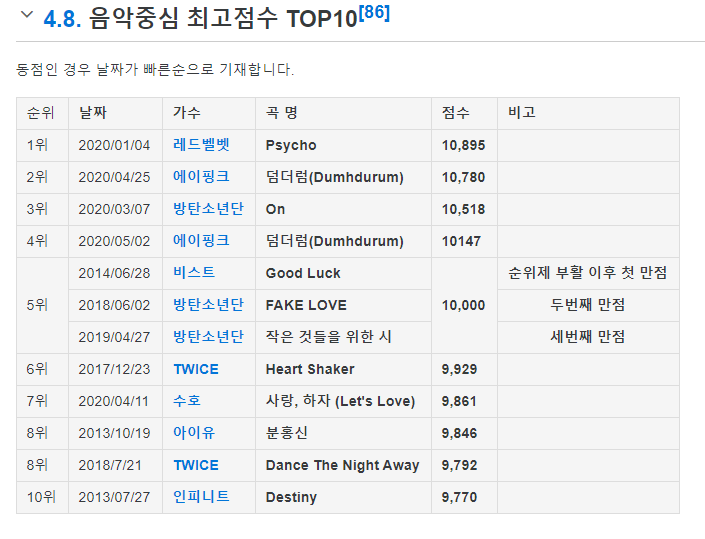The image size is (705, 539).
Task: Click the score 9,929
Action: (x=460, y=369)
